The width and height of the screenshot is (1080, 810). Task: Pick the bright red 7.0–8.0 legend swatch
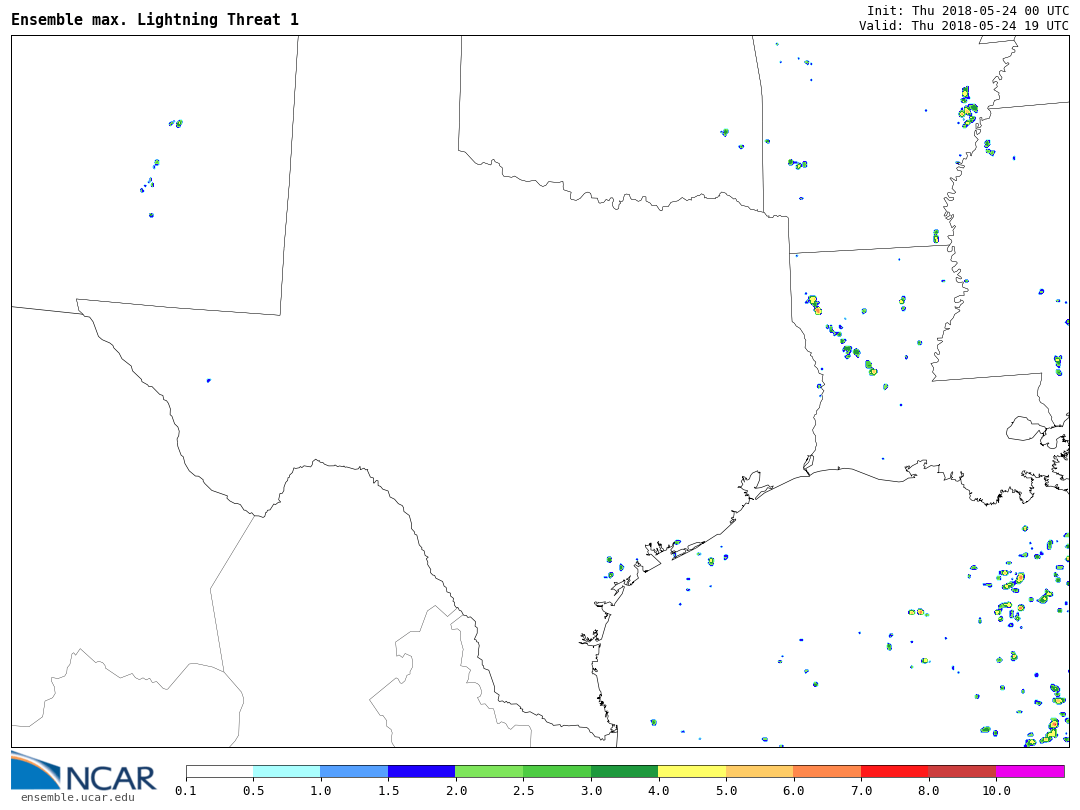click(894, 772)
